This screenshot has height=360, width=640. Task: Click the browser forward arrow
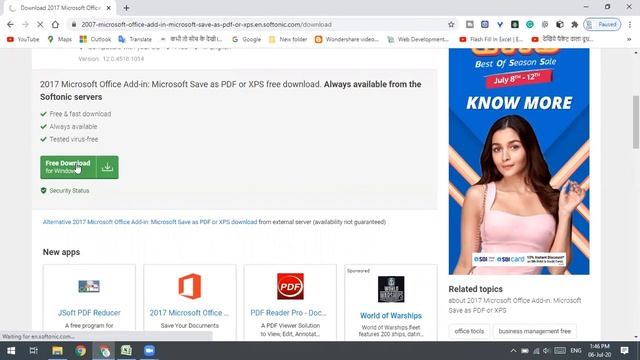(x=25, y=24)
